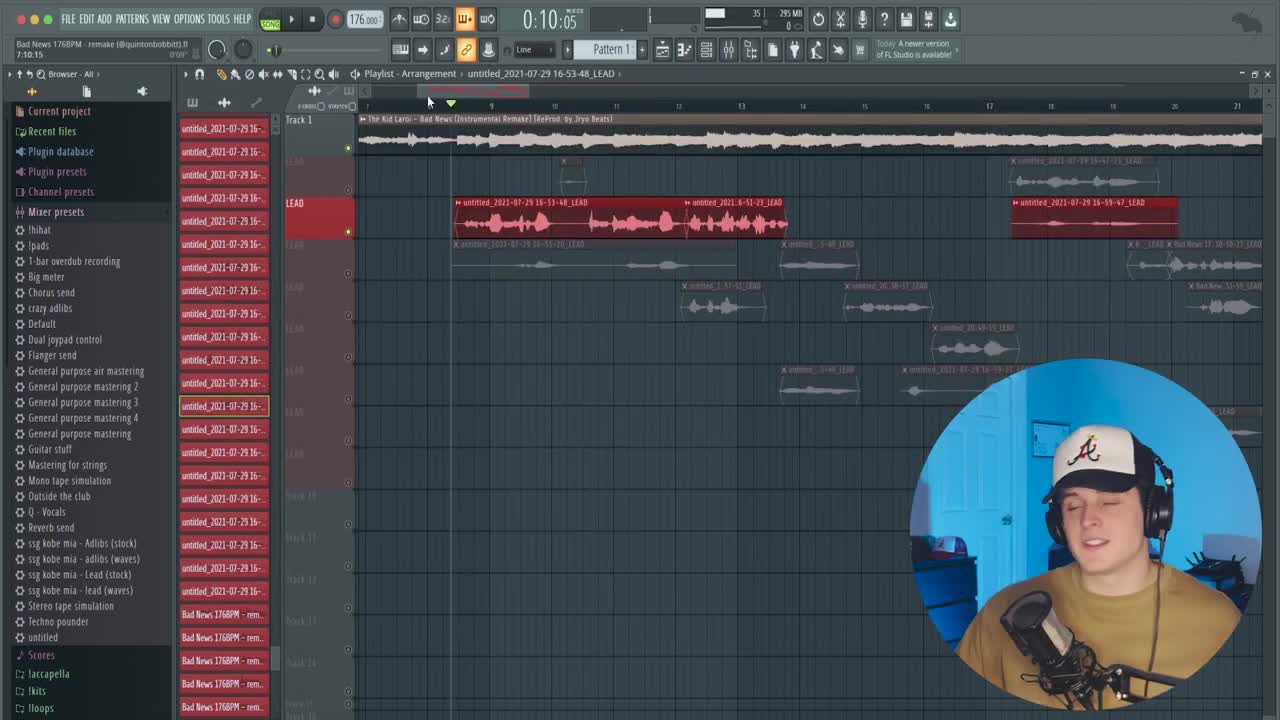Open the playlist view button

tap(662, 50)
